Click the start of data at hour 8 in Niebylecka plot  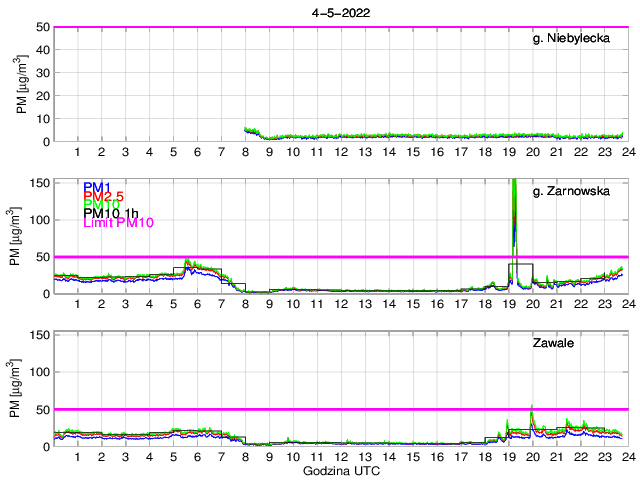pyautogui.click(x=247, y=129)
